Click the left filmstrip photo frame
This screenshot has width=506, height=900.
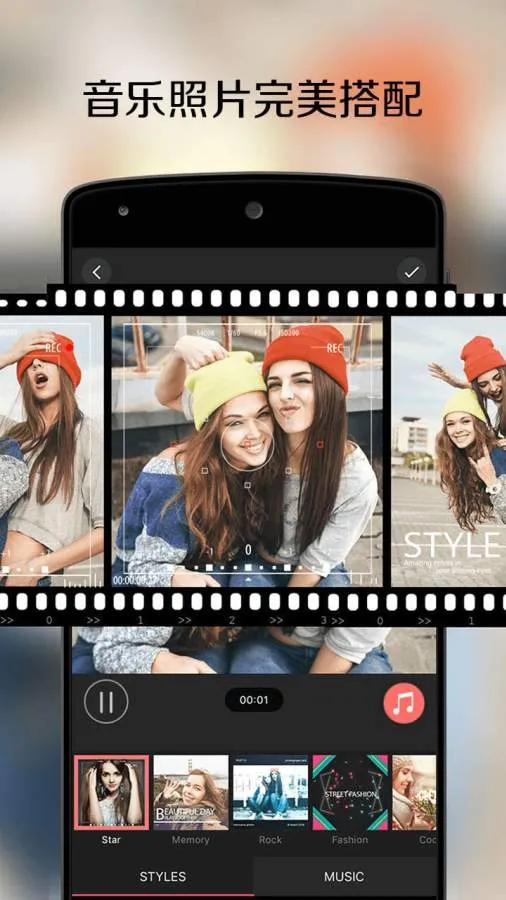pyautogui.click(x=52, y=451)
